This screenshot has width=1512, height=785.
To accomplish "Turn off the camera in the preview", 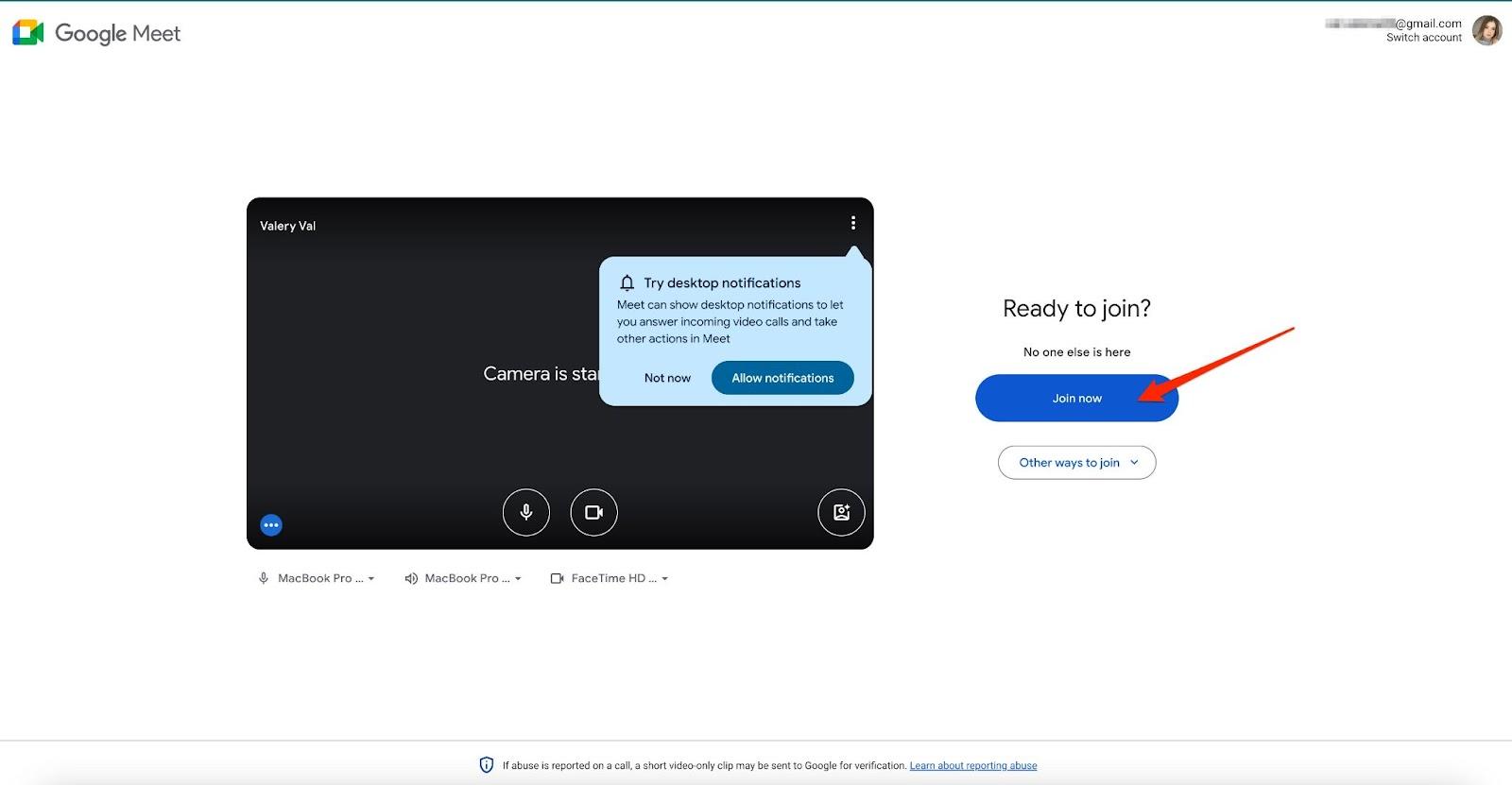I will (x=593, y=512).
